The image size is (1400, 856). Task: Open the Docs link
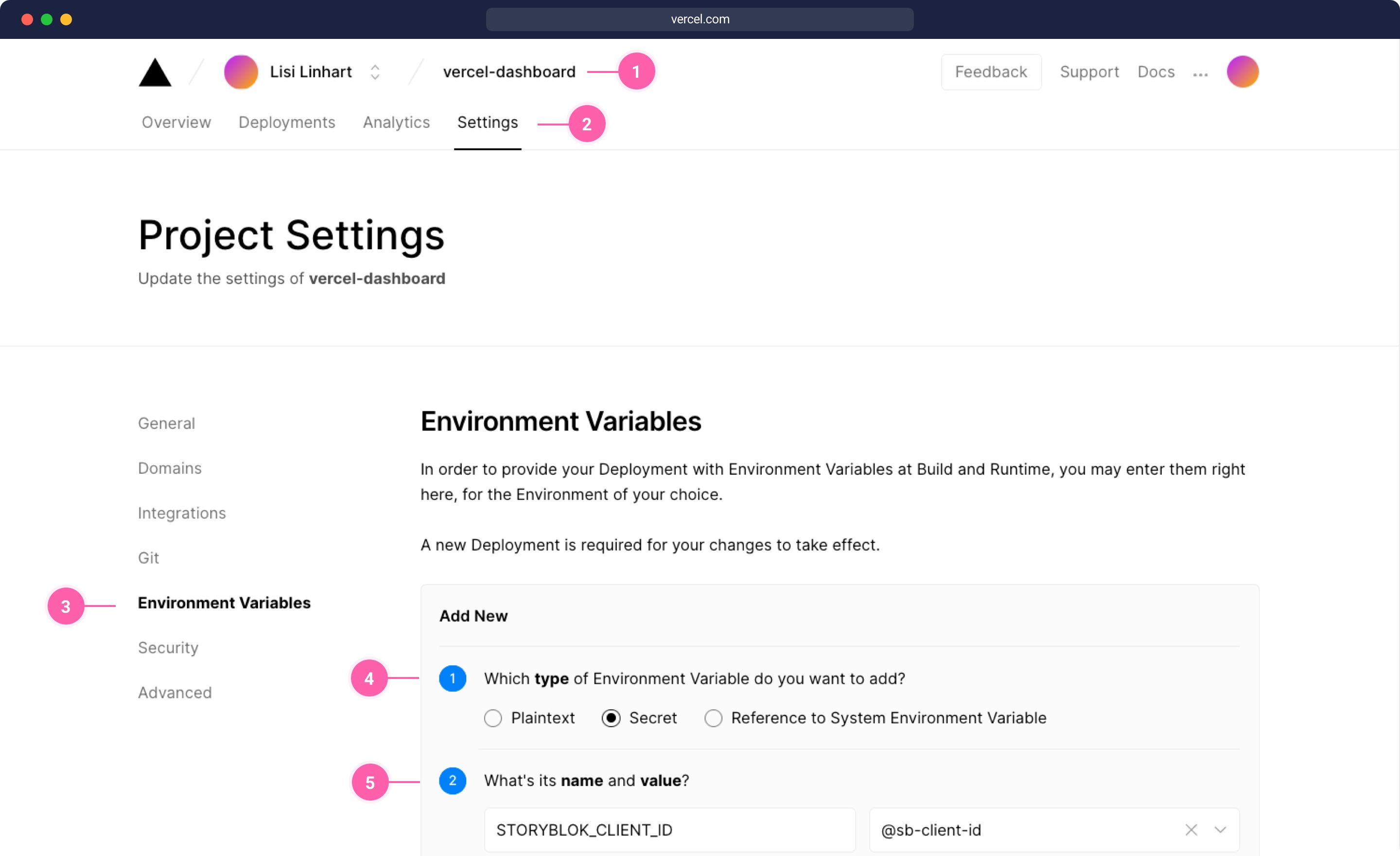1155,72
